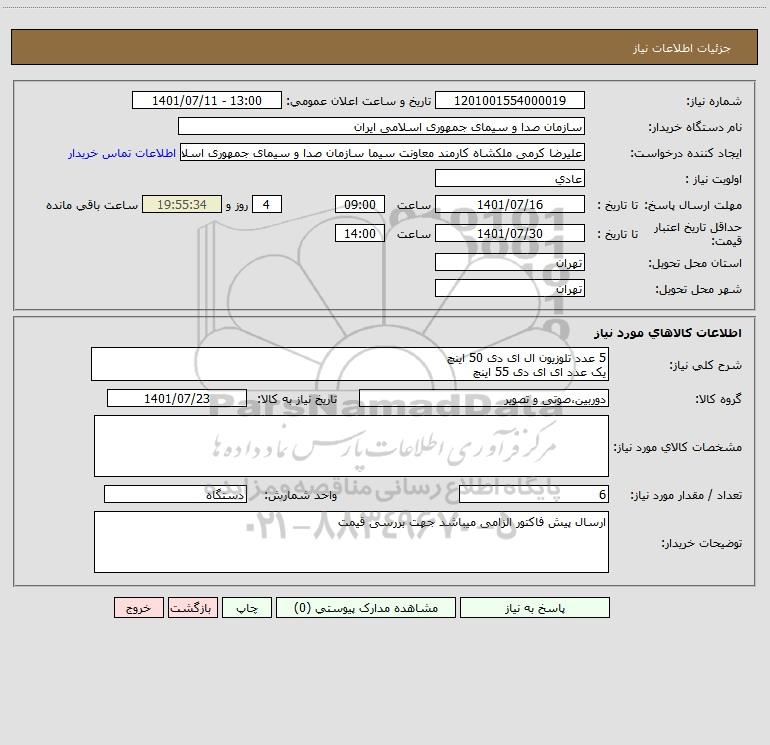
Task: Click the استان محل تحویل field تهران
Action: pyautogui.click(x=510, y=263)
